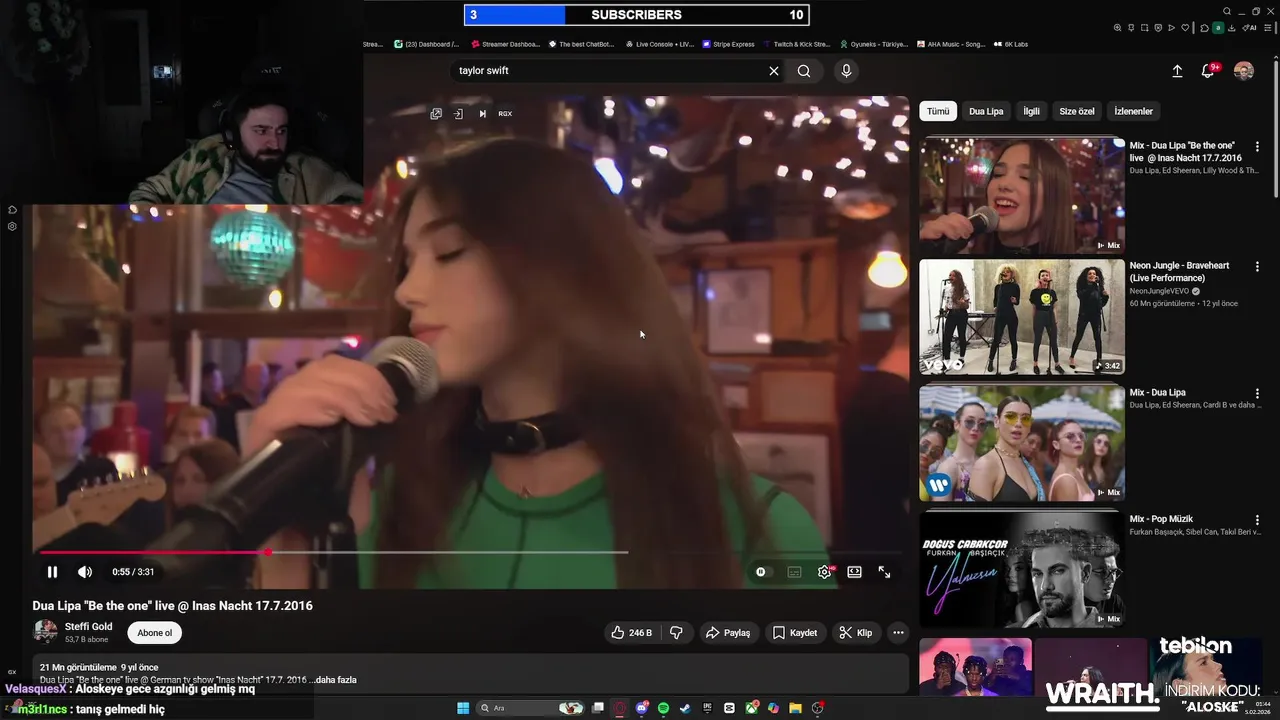Select the 'Size özel' filter chip
This screenshot has width=1280, height=720.
pos(1077,111)
